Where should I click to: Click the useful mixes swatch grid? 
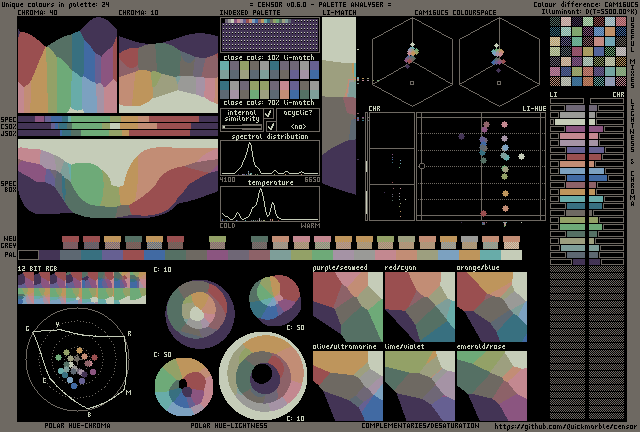(x=588, y=51)
